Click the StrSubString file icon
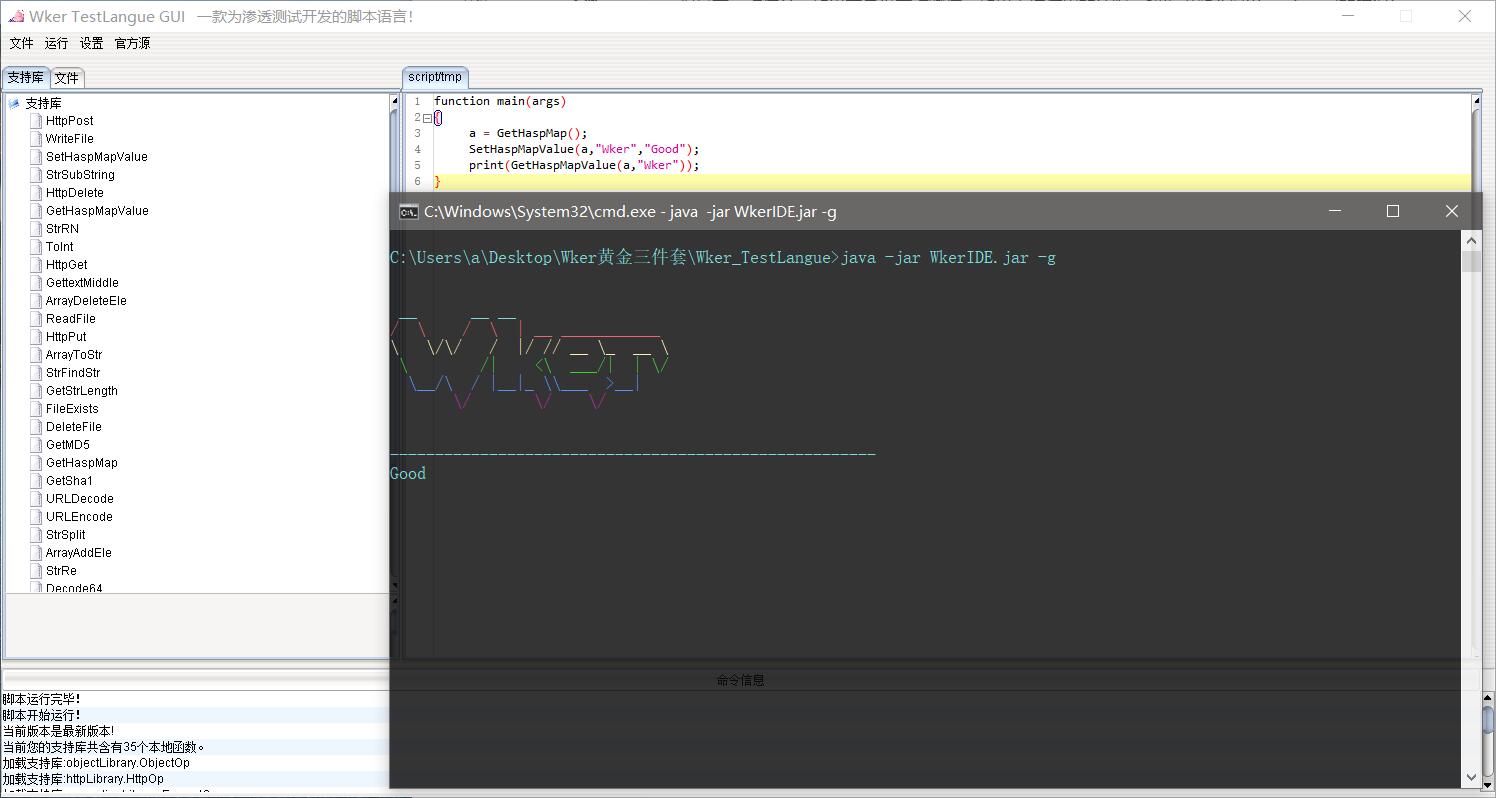Image resolution: width=1496 pixels, height=798 pixels. coord(36,175)
